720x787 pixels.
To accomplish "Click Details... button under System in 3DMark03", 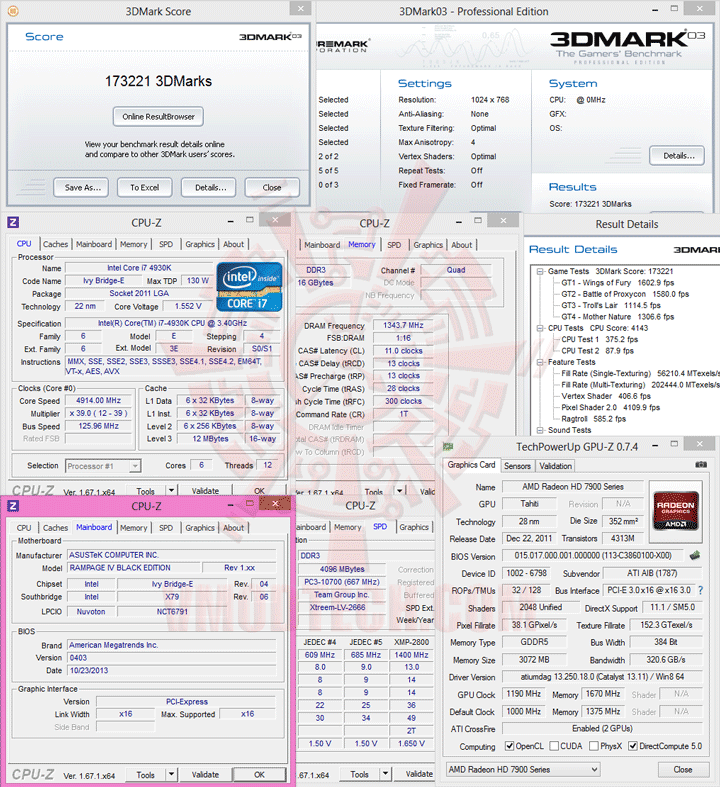I will 677,156.
